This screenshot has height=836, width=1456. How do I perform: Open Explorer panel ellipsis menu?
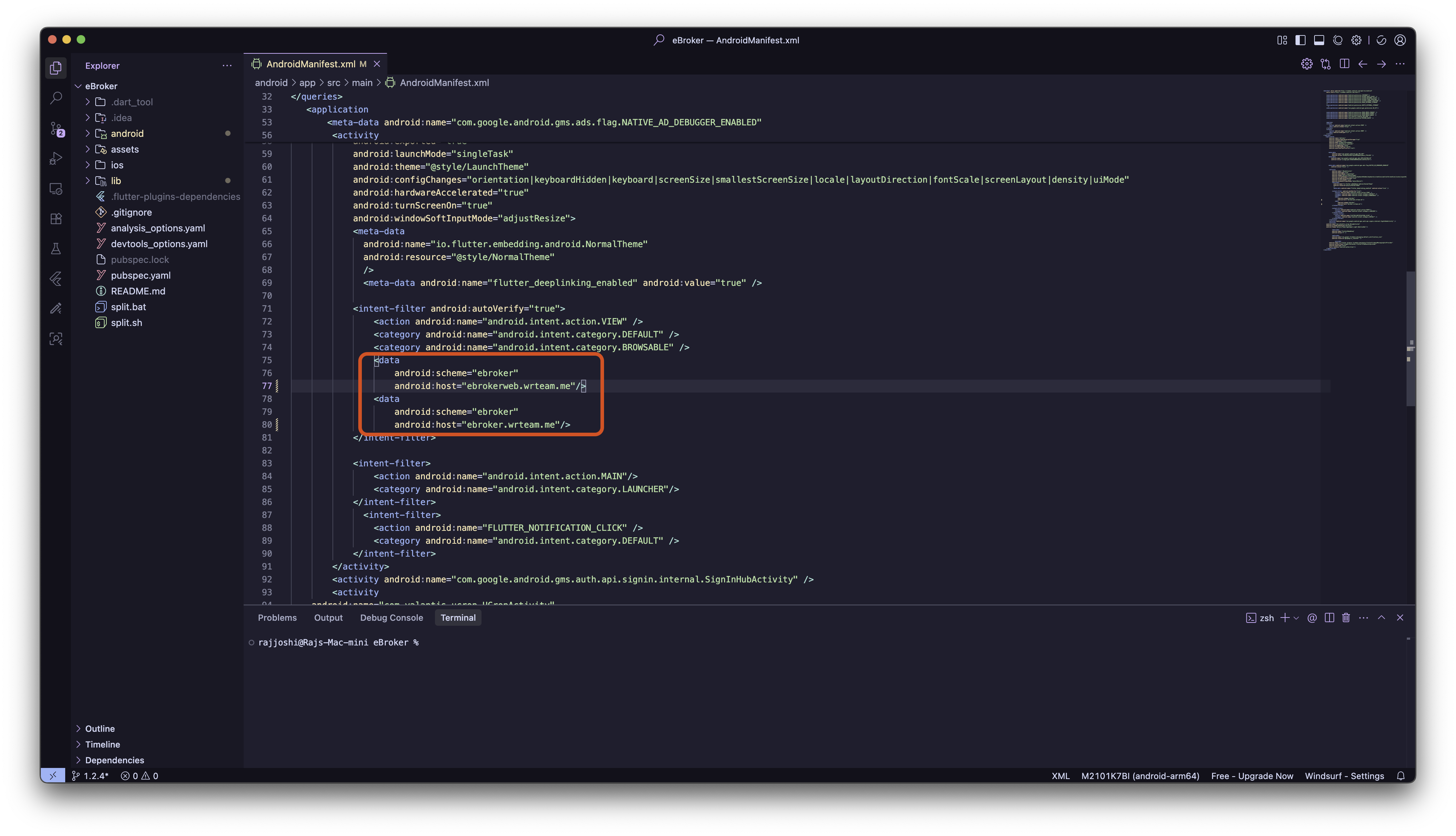click(x=227, y=66)
